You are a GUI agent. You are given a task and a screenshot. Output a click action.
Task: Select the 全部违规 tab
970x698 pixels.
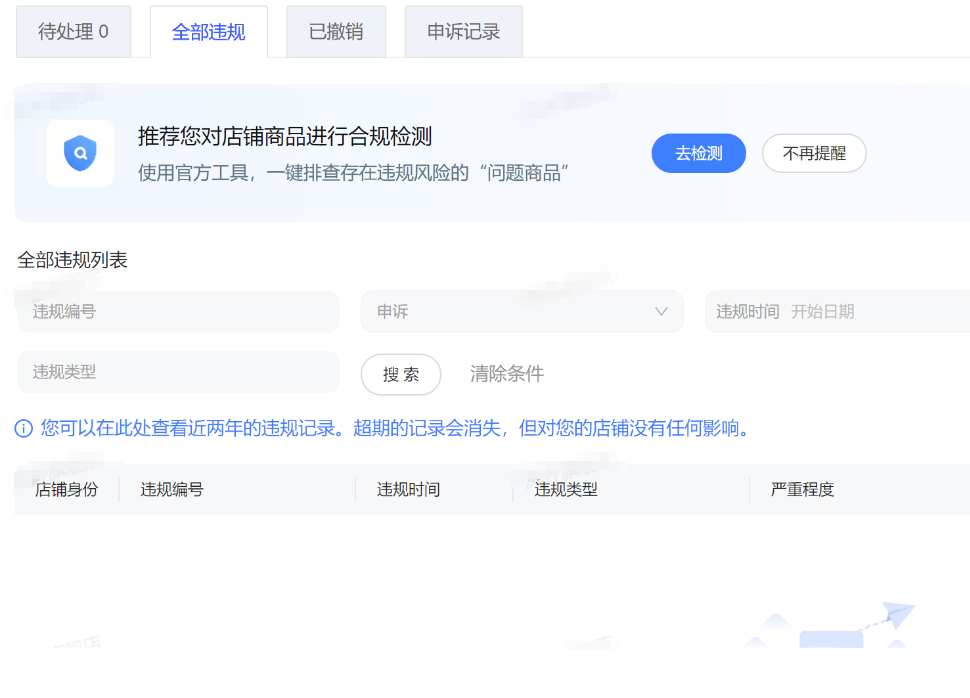coord(208,32)
